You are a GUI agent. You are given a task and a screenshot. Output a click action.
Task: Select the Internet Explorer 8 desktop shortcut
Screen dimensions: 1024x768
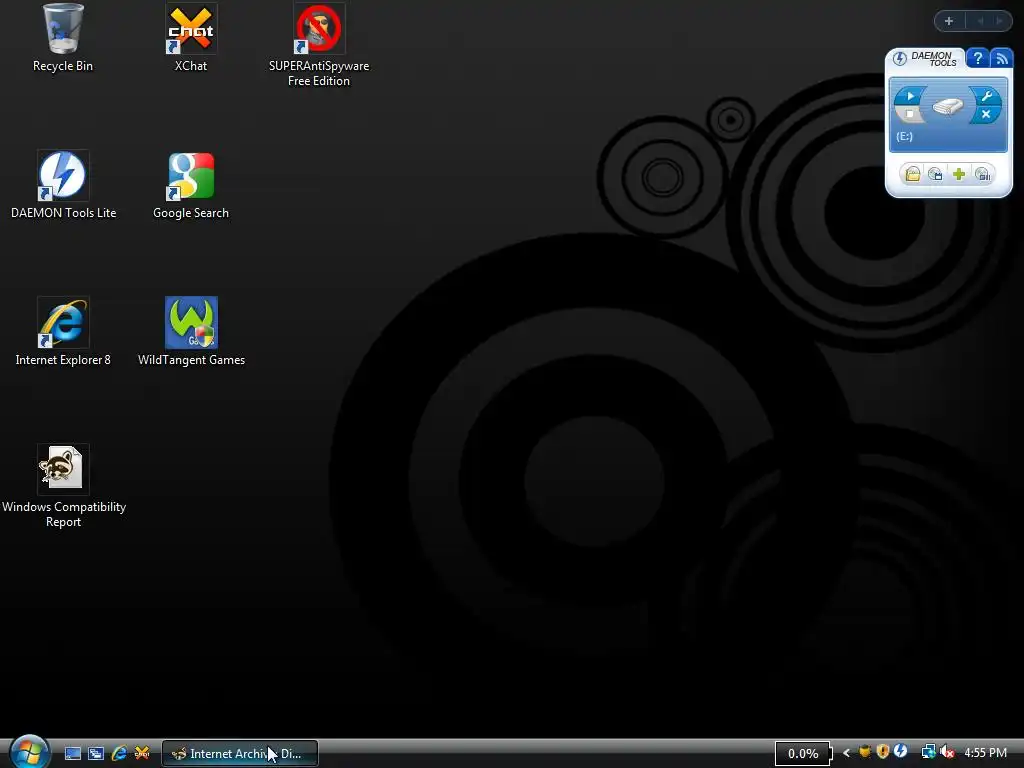63,332
